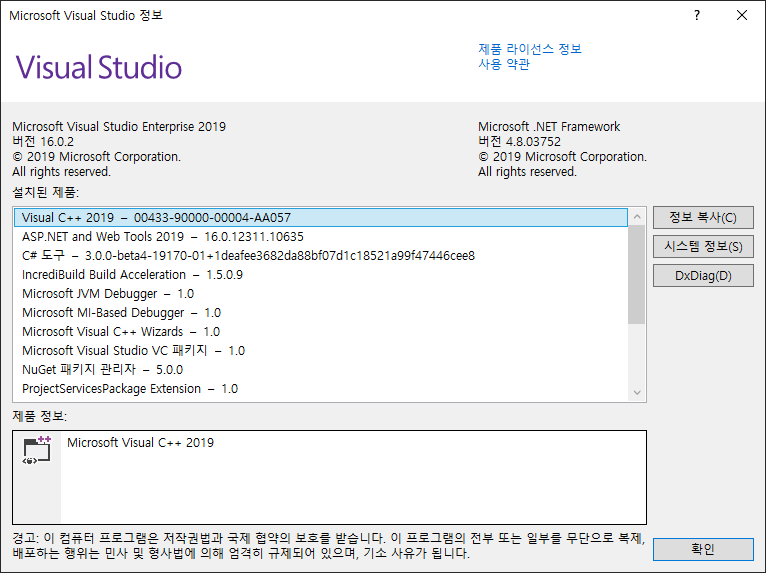Select Microsoft JVM Debugger row
This screenshot has height=573, width=766.
tap(321, 294)
